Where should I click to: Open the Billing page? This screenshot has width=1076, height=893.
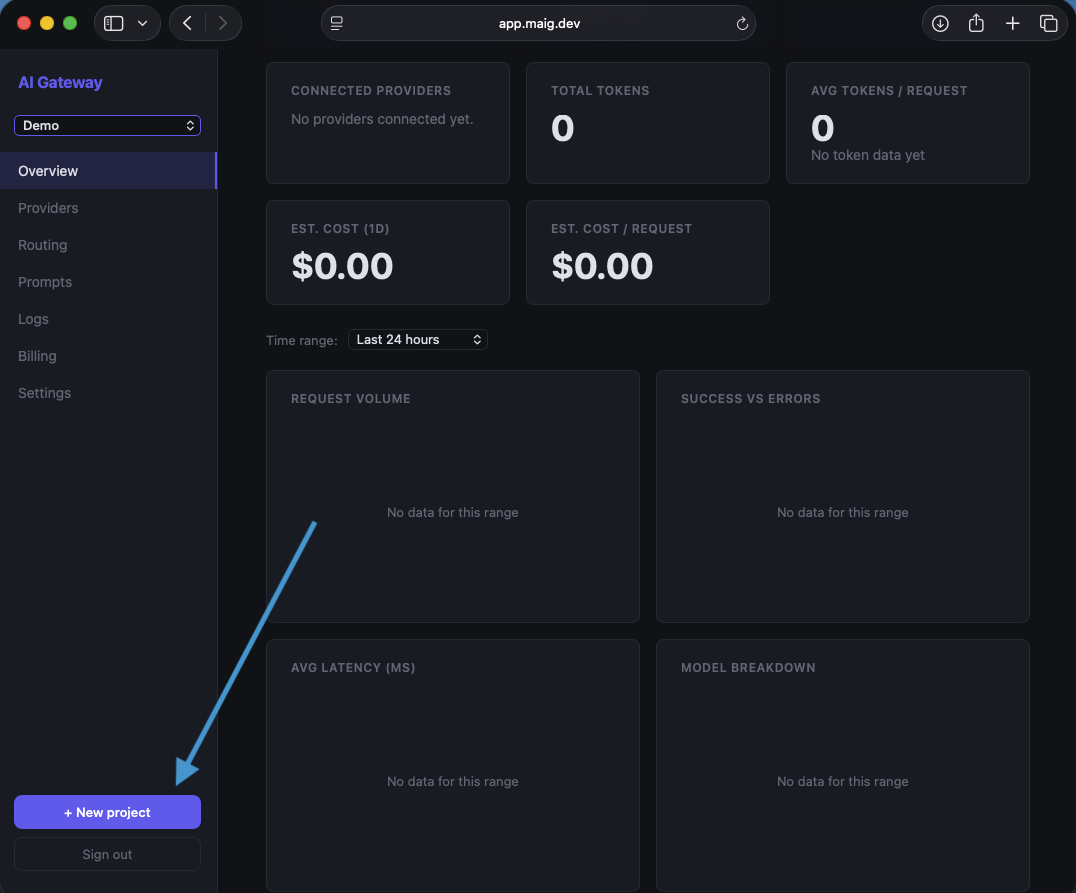click(x=37, y=356)
